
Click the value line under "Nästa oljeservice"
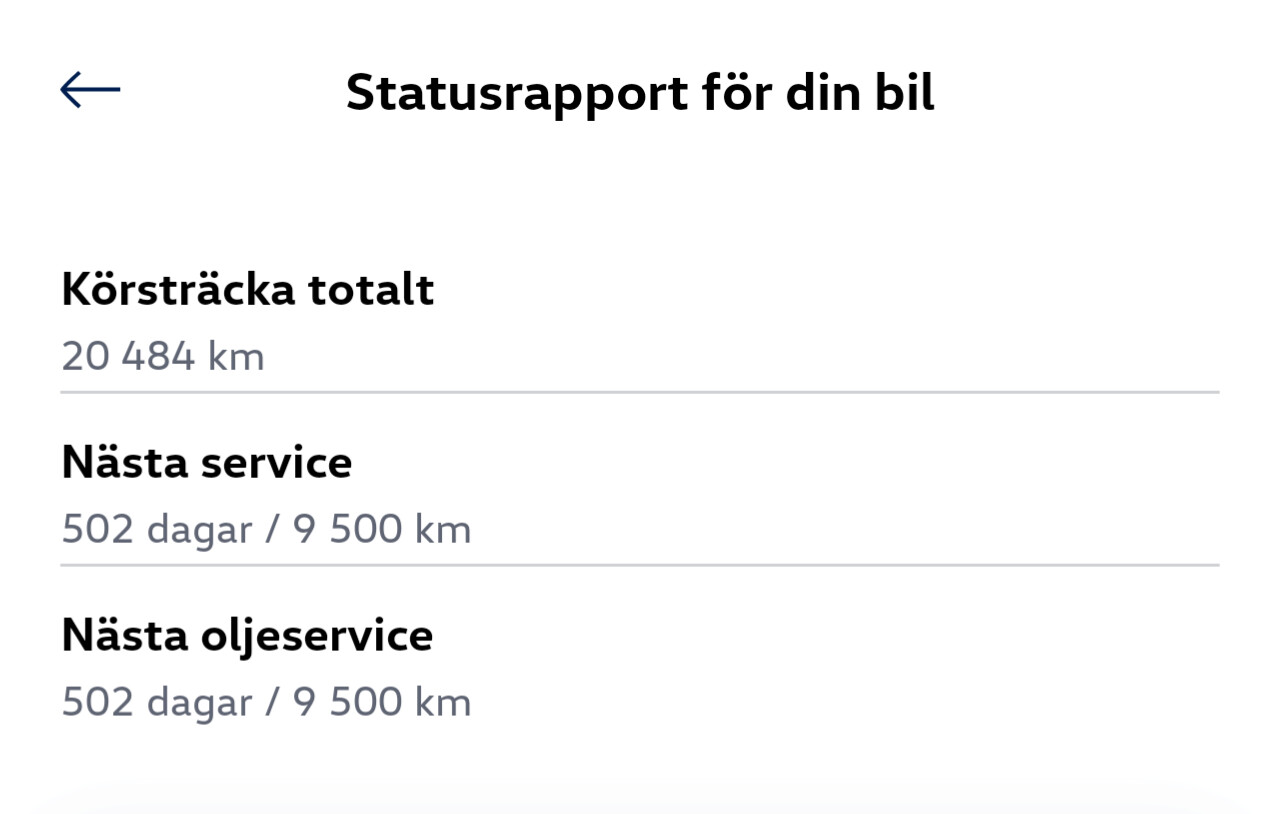(x=266, y=702)
